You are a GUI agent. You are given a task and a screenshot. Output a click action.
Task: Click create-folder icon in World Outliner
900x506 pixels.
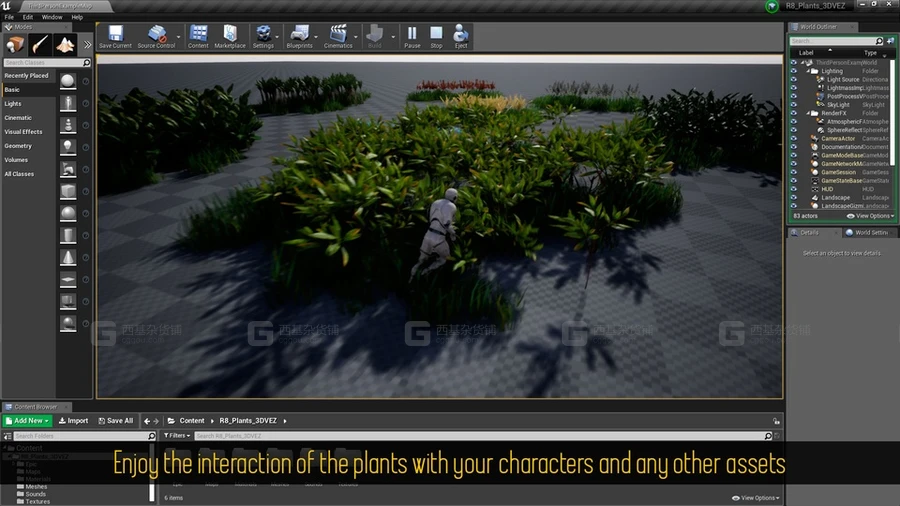[x=890, y=41]
